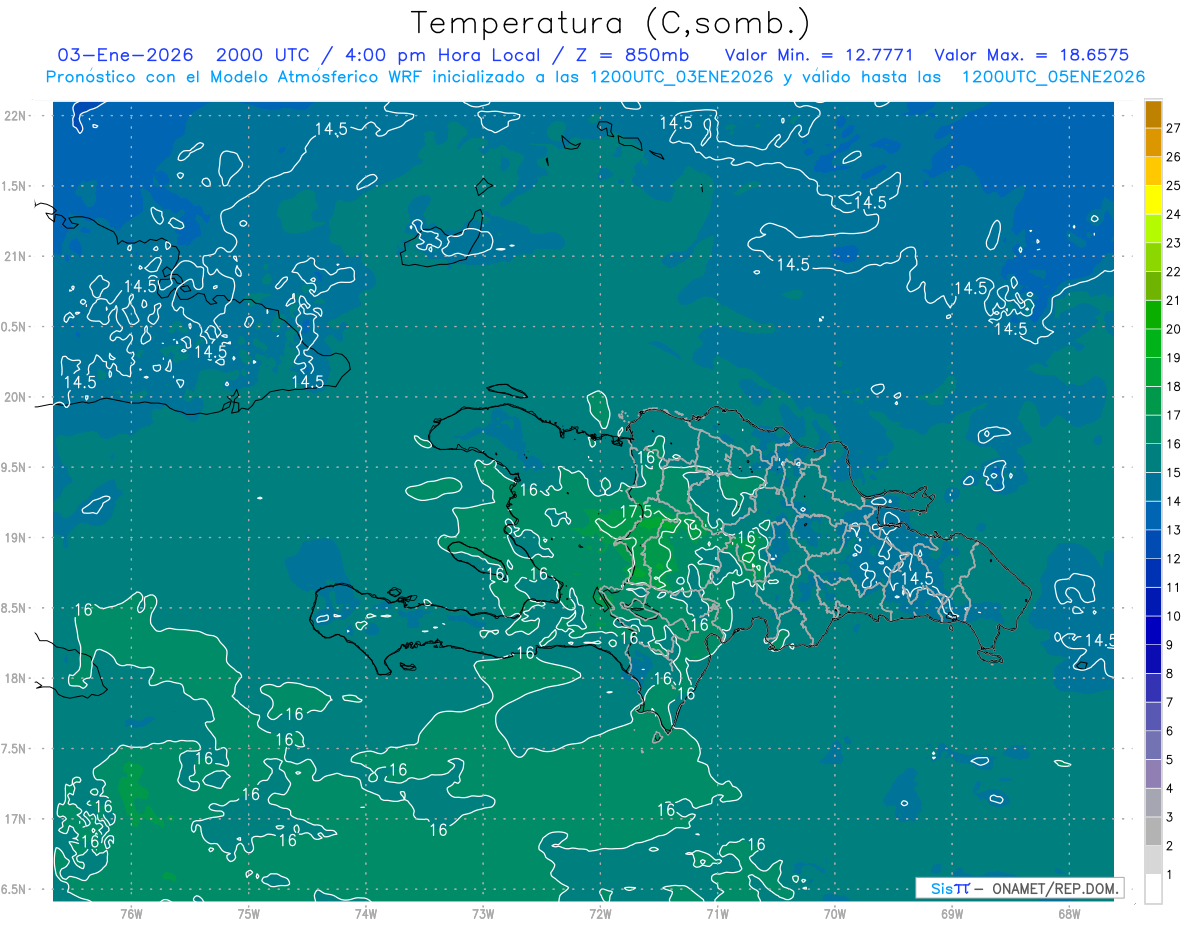Screen dimensions: 1200x927
Task: Click the 69W longitude axis label
Action: tap(952, 913)
